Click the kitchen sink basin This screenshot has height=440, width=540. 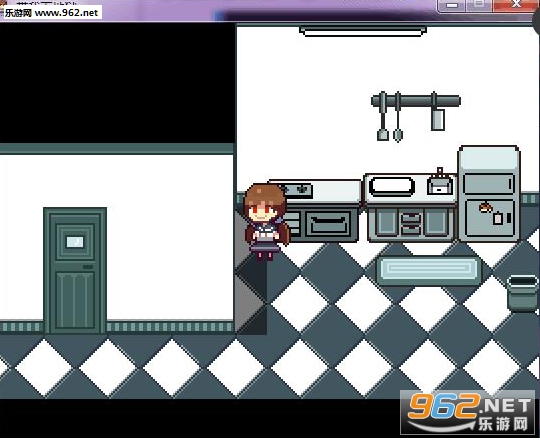tap(392, 186)
